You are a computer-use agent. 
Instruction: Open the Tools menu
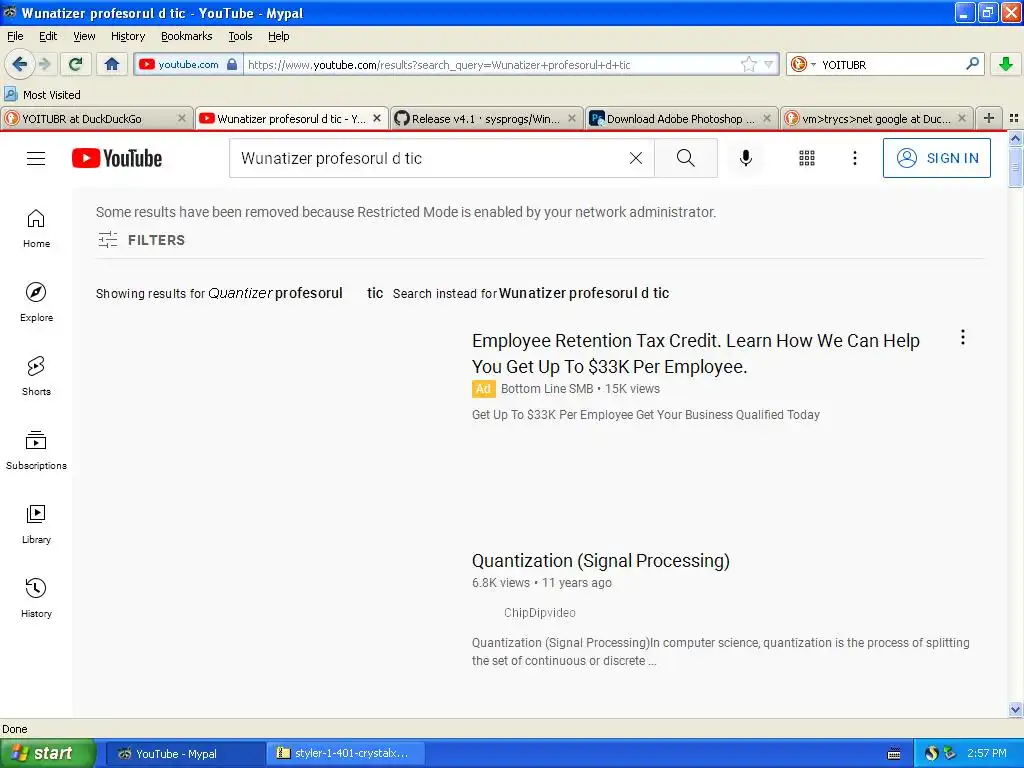pos(240,36)
